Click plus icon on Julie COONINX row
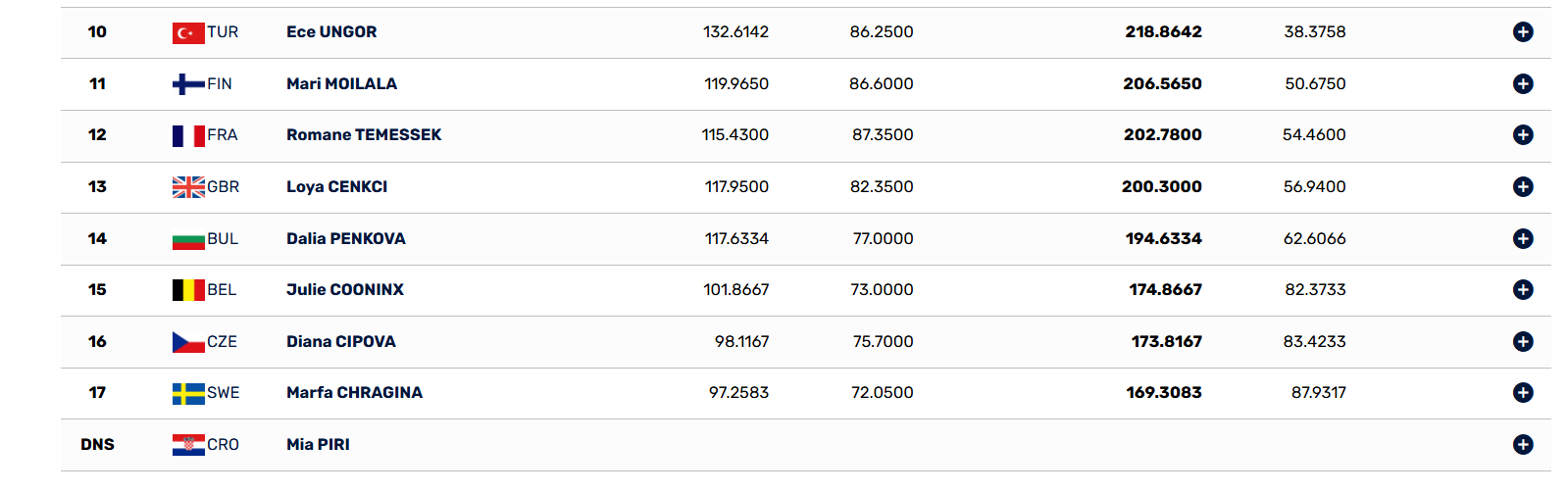Screen dimensions: 1568x494 point(1522,289)
